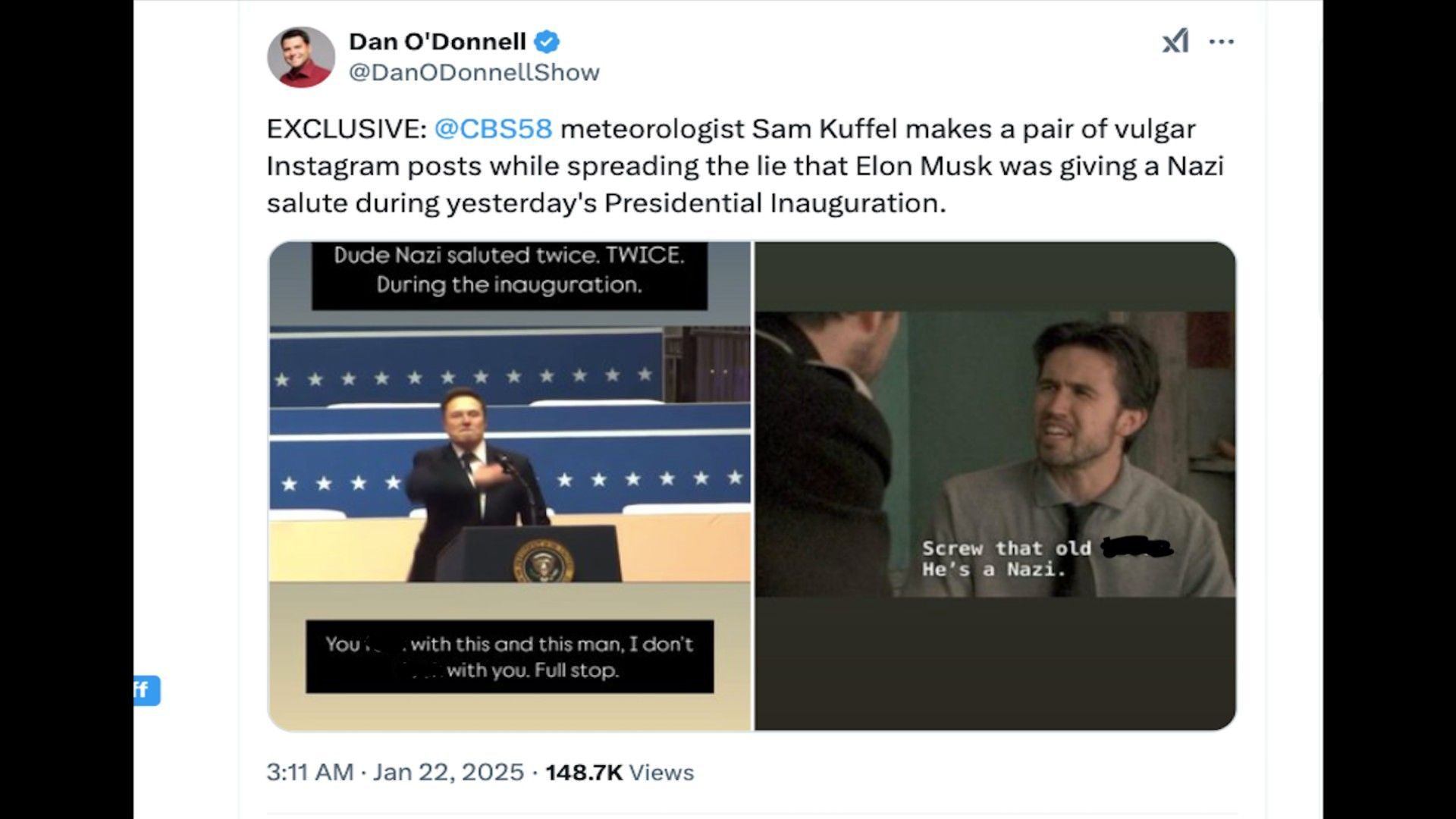Viewport: 1456px width, 819px height.
Task: Click the presidential seal on the podium
Action: click(543, 562)
